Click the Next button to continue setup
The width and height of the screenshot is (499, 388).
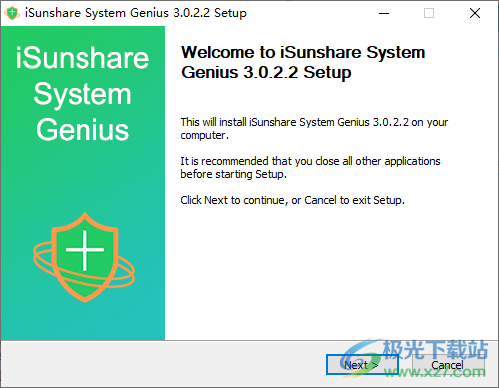coord(362,364)
